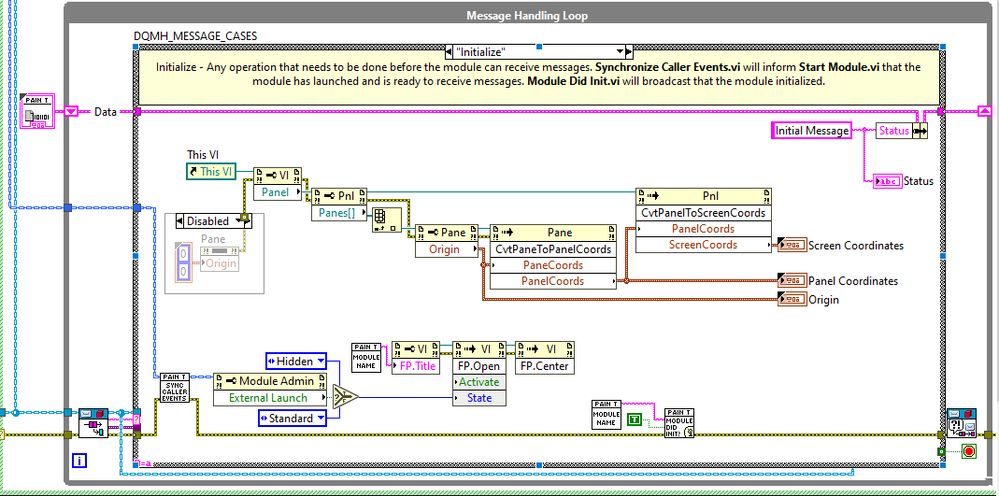Click the DQMH_MESSAGE_CASES label
The width and height of the screenshot is (999, 496).
tap(196, 36)
